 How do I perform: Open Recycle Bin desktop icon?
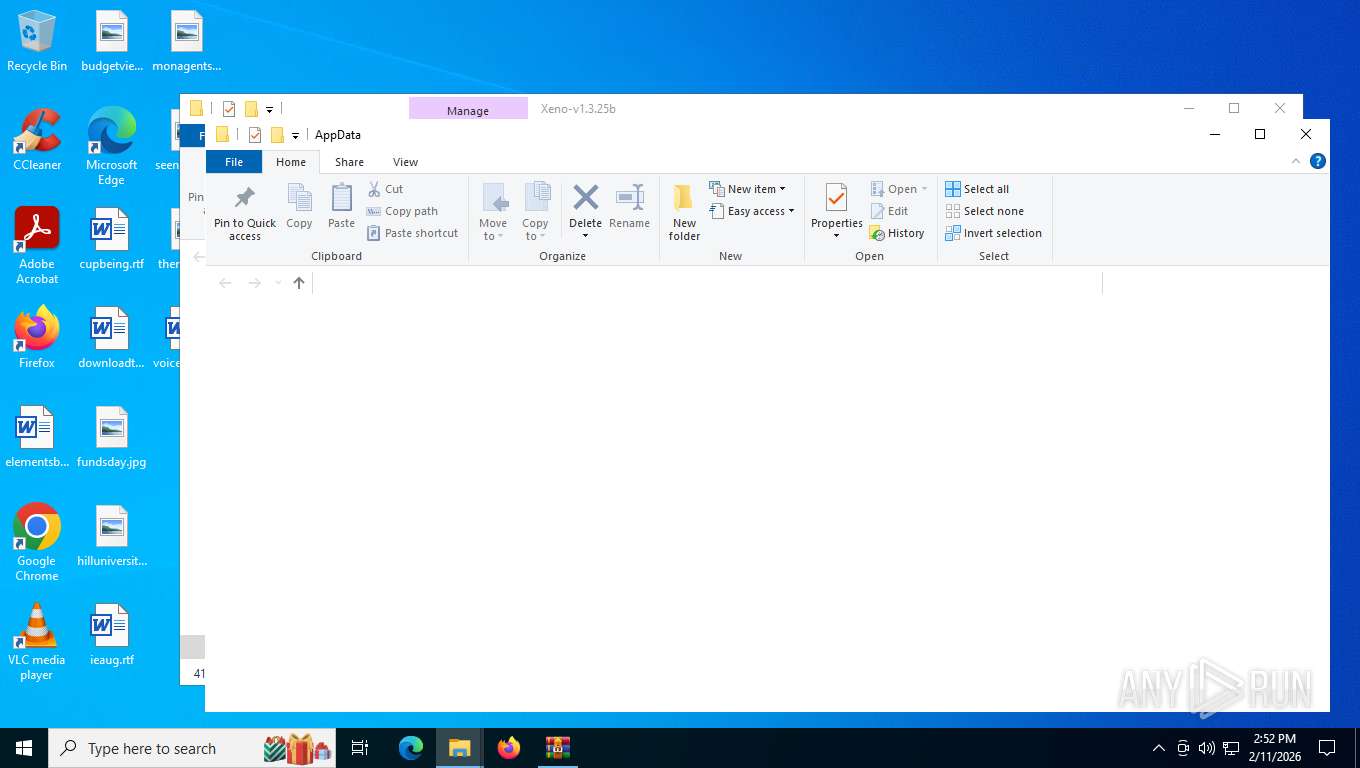pos(37,42)
